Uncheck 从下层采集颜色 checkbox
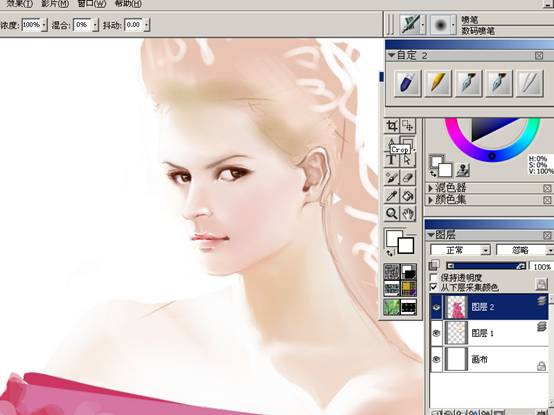Screen dimensions: 554x415 pos(434,286)
